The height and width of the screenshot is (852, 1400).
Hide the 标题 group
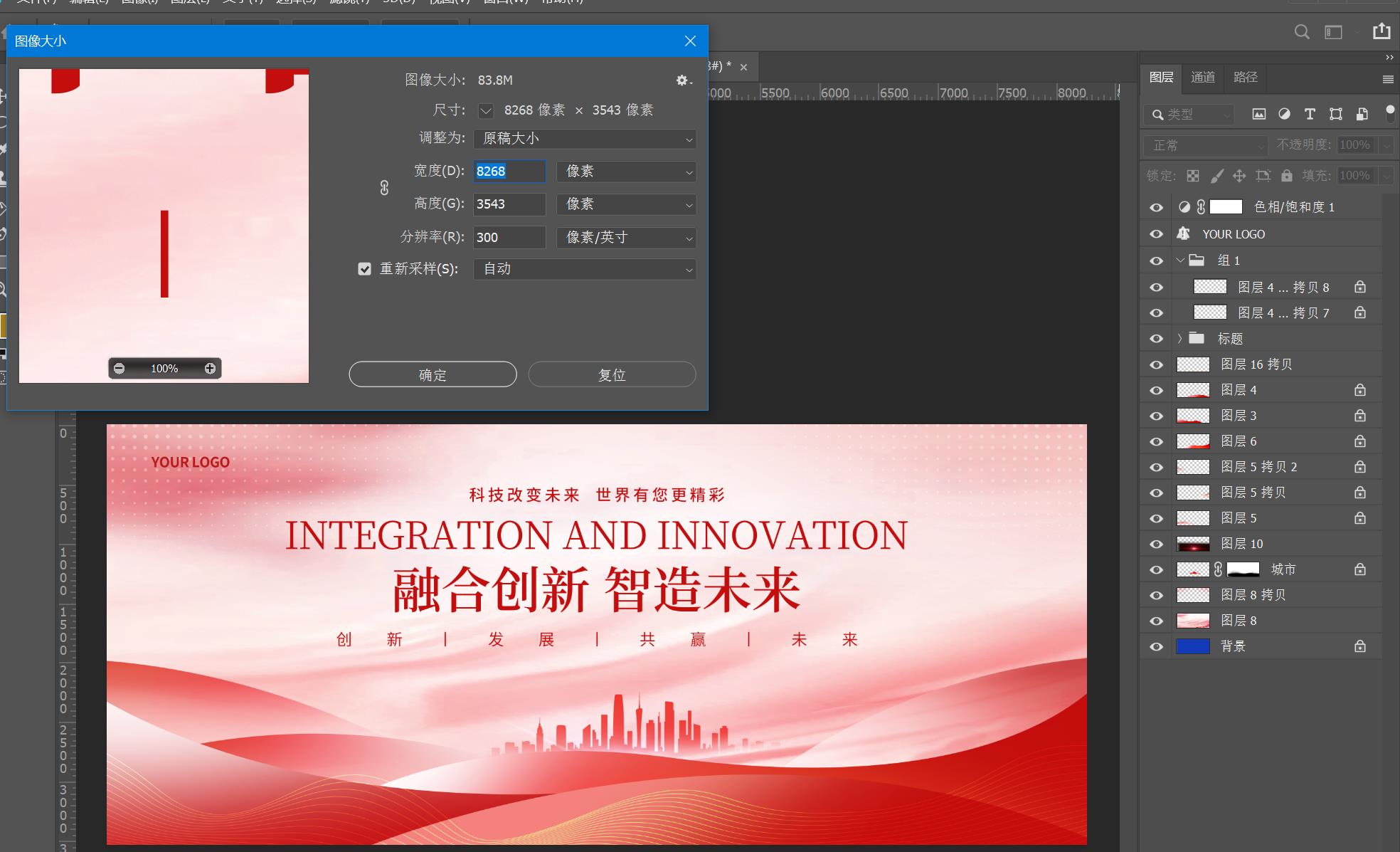click(1157, 339)
